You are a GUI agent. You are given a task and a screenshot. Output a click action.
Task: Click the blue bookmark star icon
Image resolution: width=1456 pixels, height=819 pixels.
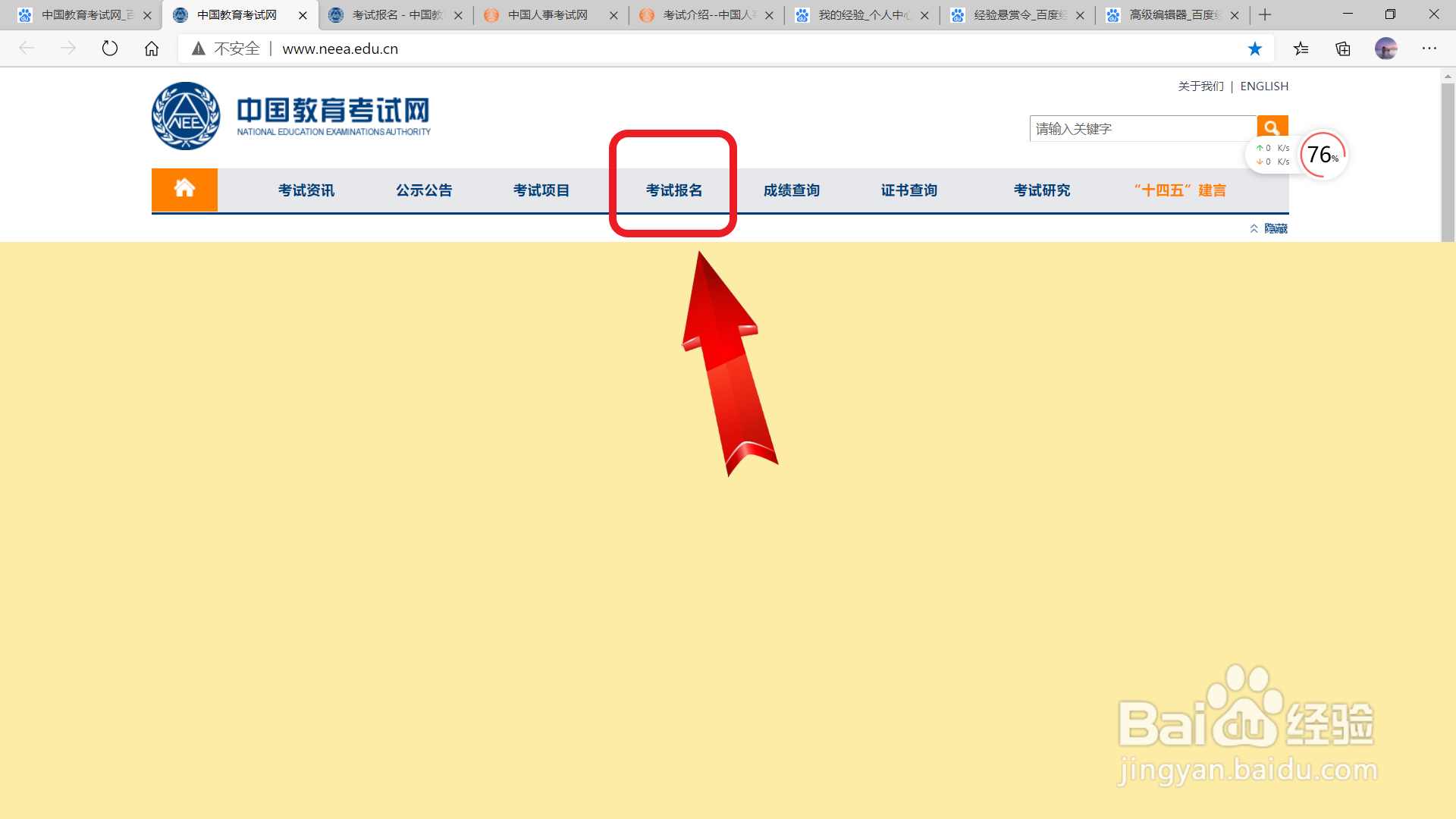[x=1255, y=49]
